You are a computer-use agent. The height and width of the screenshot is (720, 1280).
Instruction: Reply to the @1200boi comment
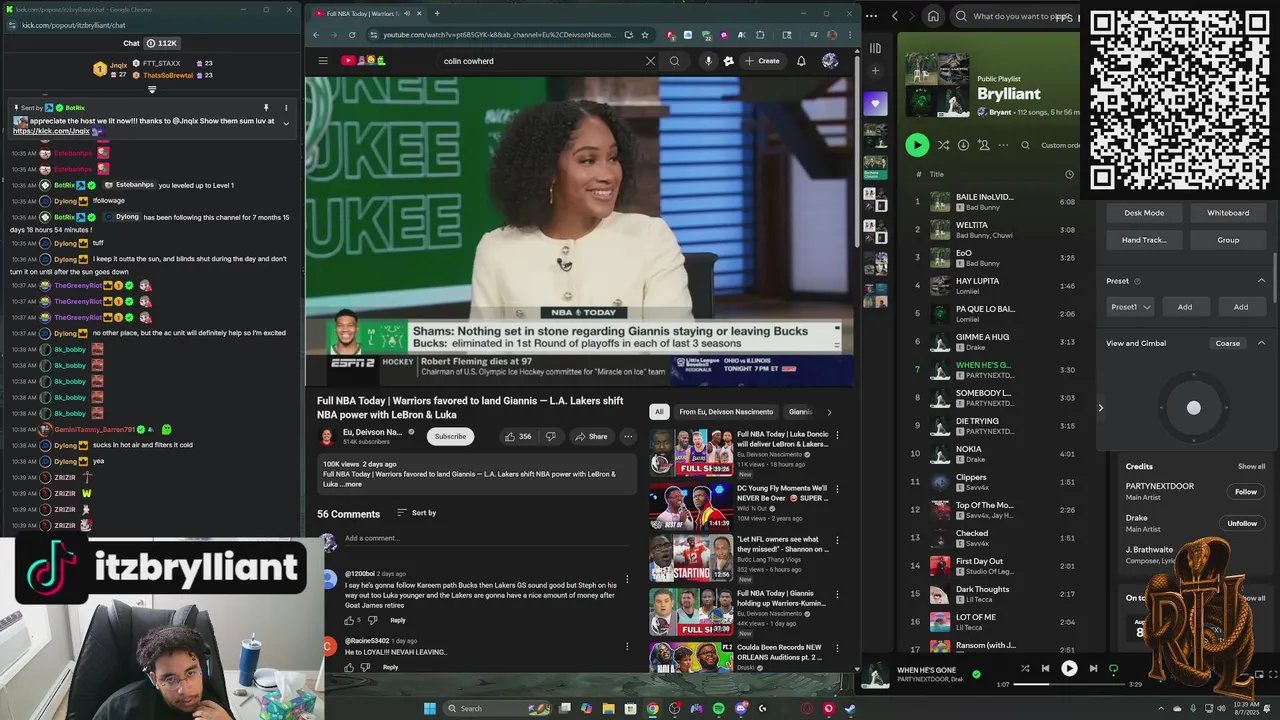(x=398, y=620)
